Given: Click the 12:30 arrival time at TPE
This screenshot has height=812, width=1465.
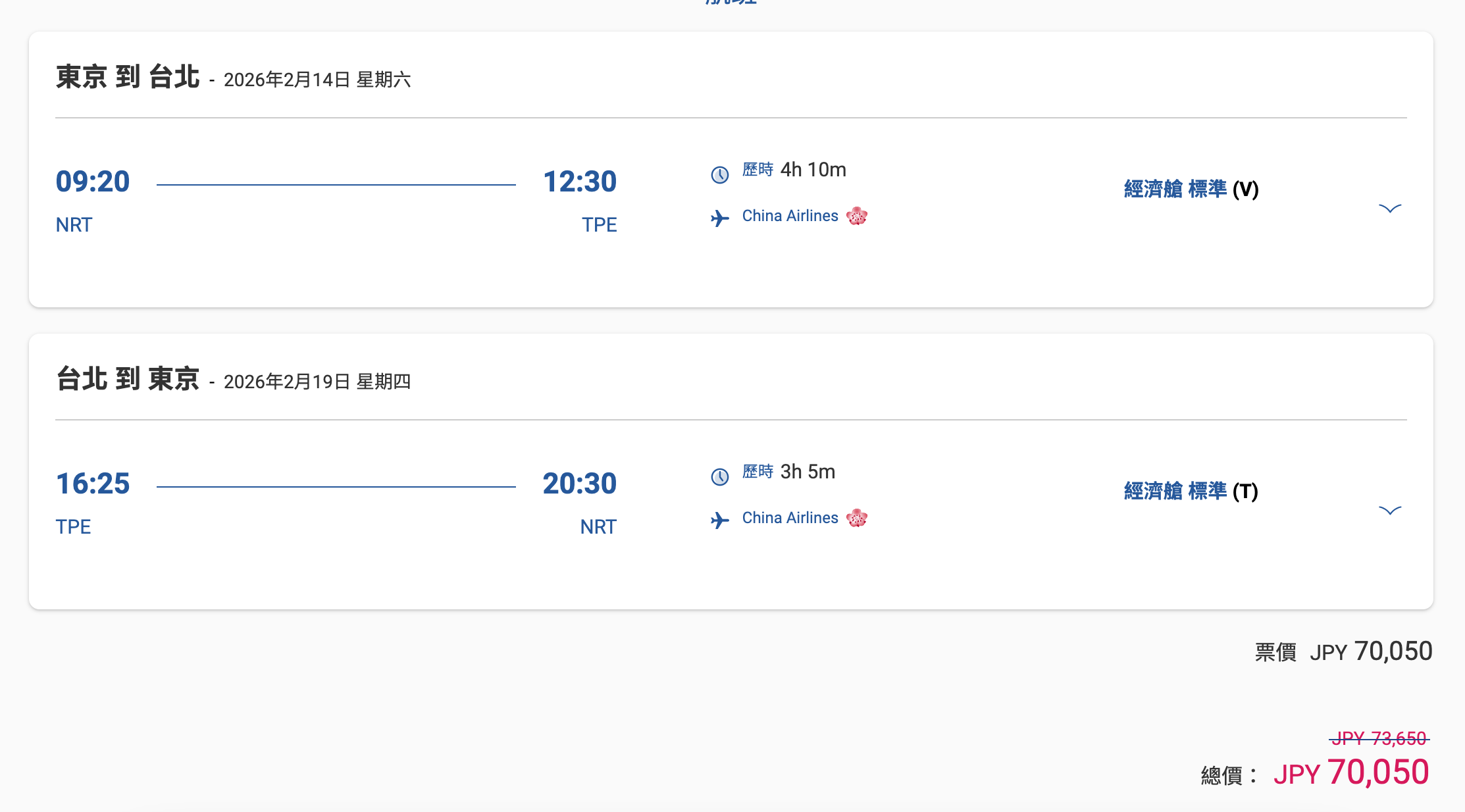Looking at the screenshot, I should click(x=579, y=182).
